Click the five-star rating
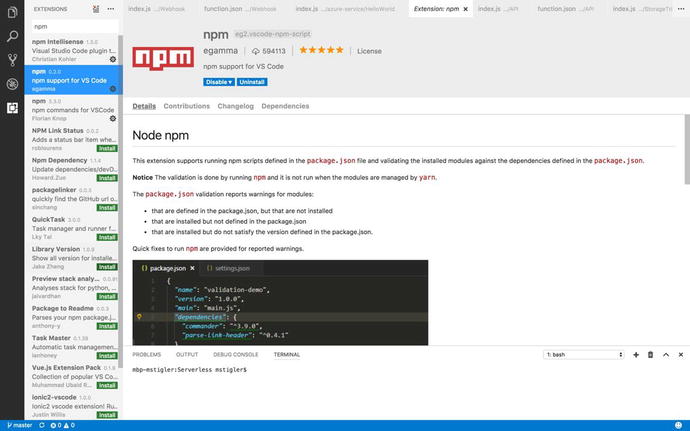690x431 pixels. [321, 50]
